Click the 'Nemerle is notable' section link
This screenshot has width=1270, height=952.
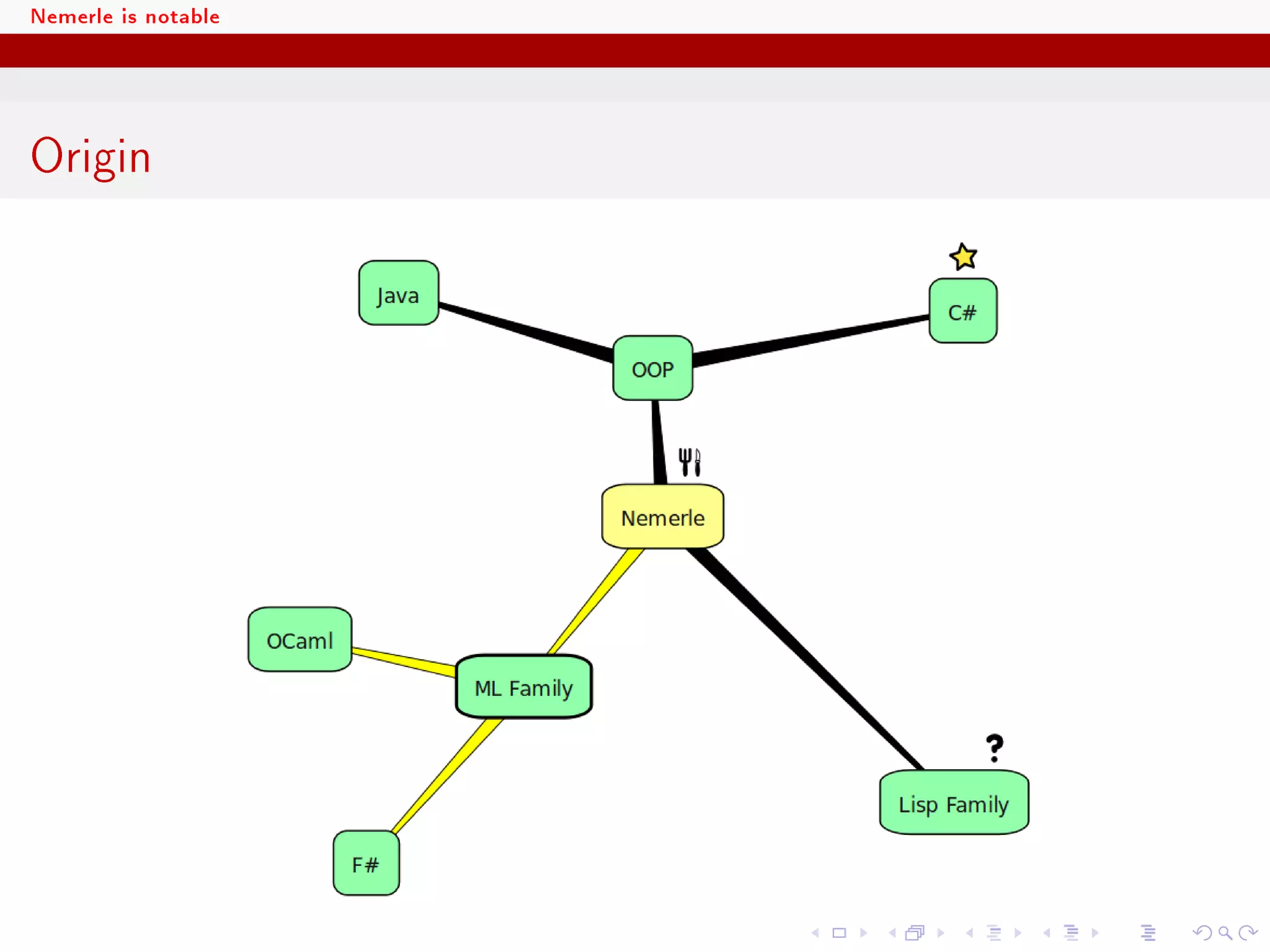(x=125, y=16)
